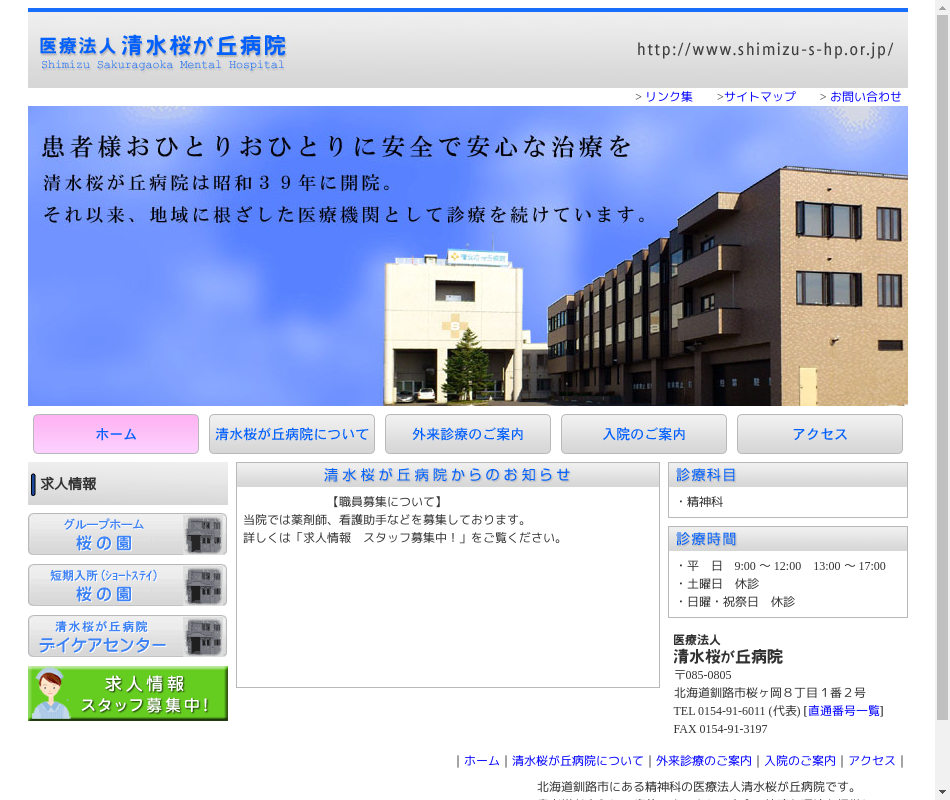The height and width of the screenshot is (800, 950).
Task: Open the 短期入所 桜の園 banner
Action: [x=127, y=585]
